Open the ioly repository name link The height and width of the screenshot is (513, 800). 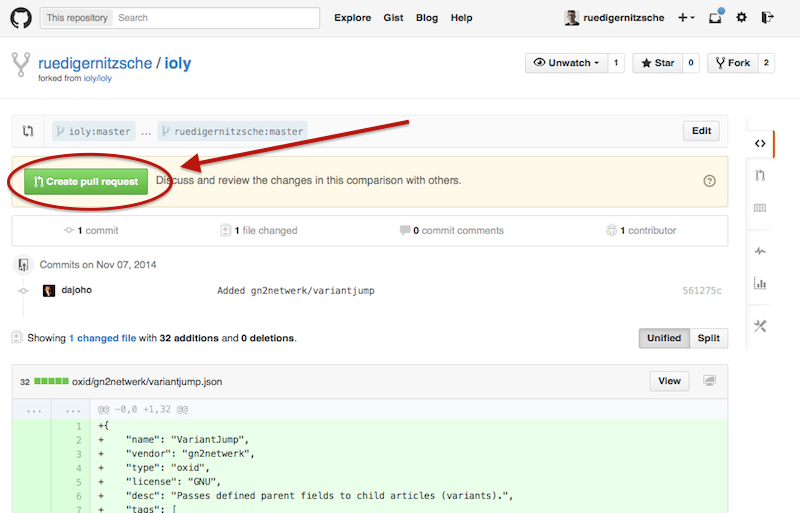pos(178,63)
